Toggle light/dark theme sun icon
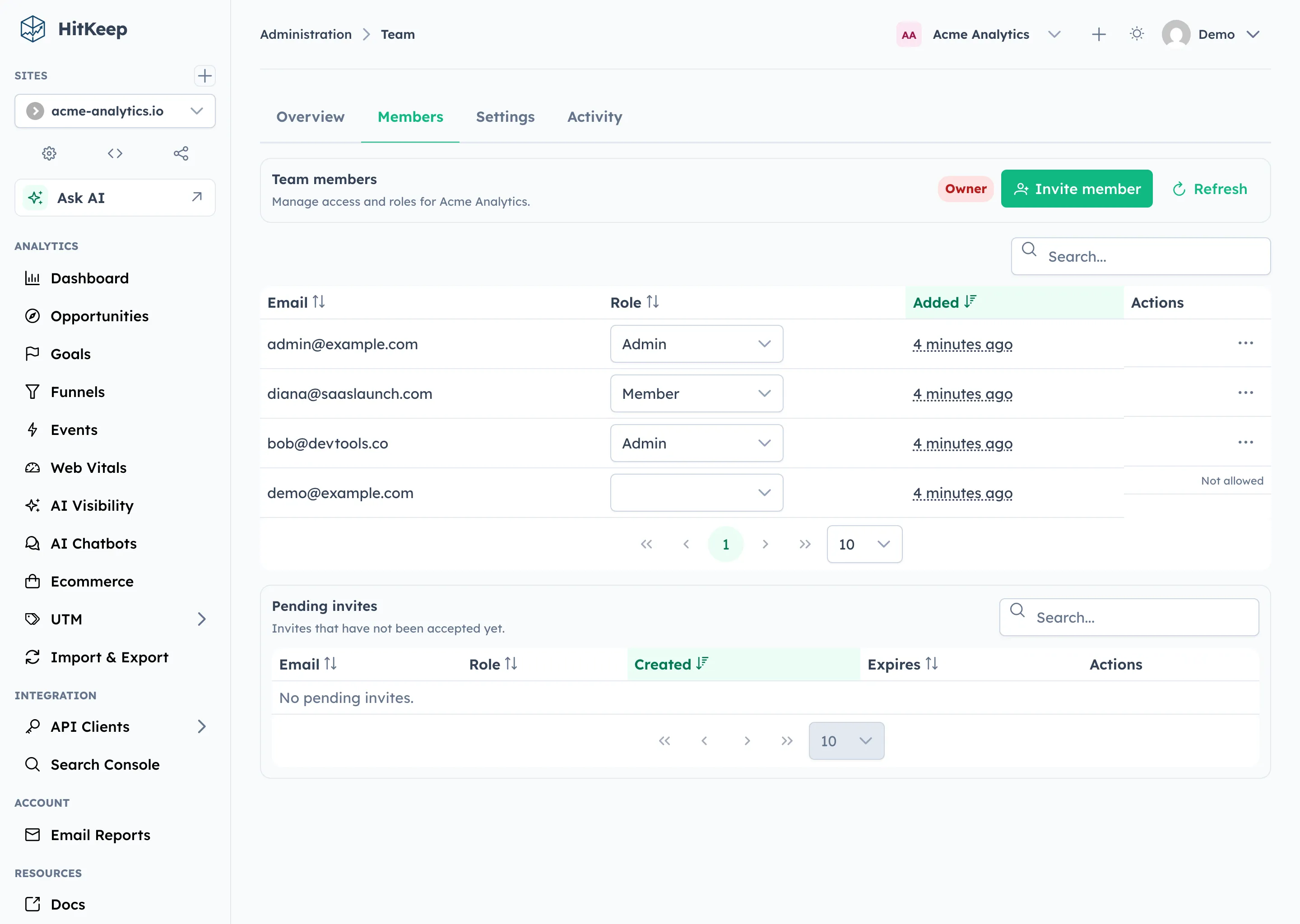 tap(1137, 34)
